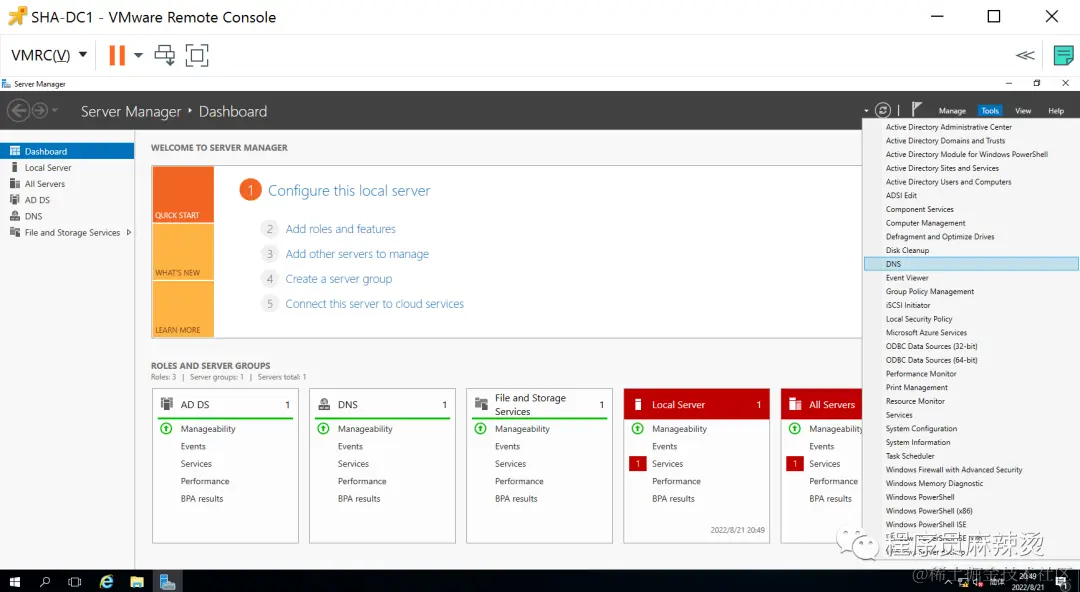Select Dashboard in the left navigation
The width and height of the screenshot is (1080, 592).
[x=67, y=151]
